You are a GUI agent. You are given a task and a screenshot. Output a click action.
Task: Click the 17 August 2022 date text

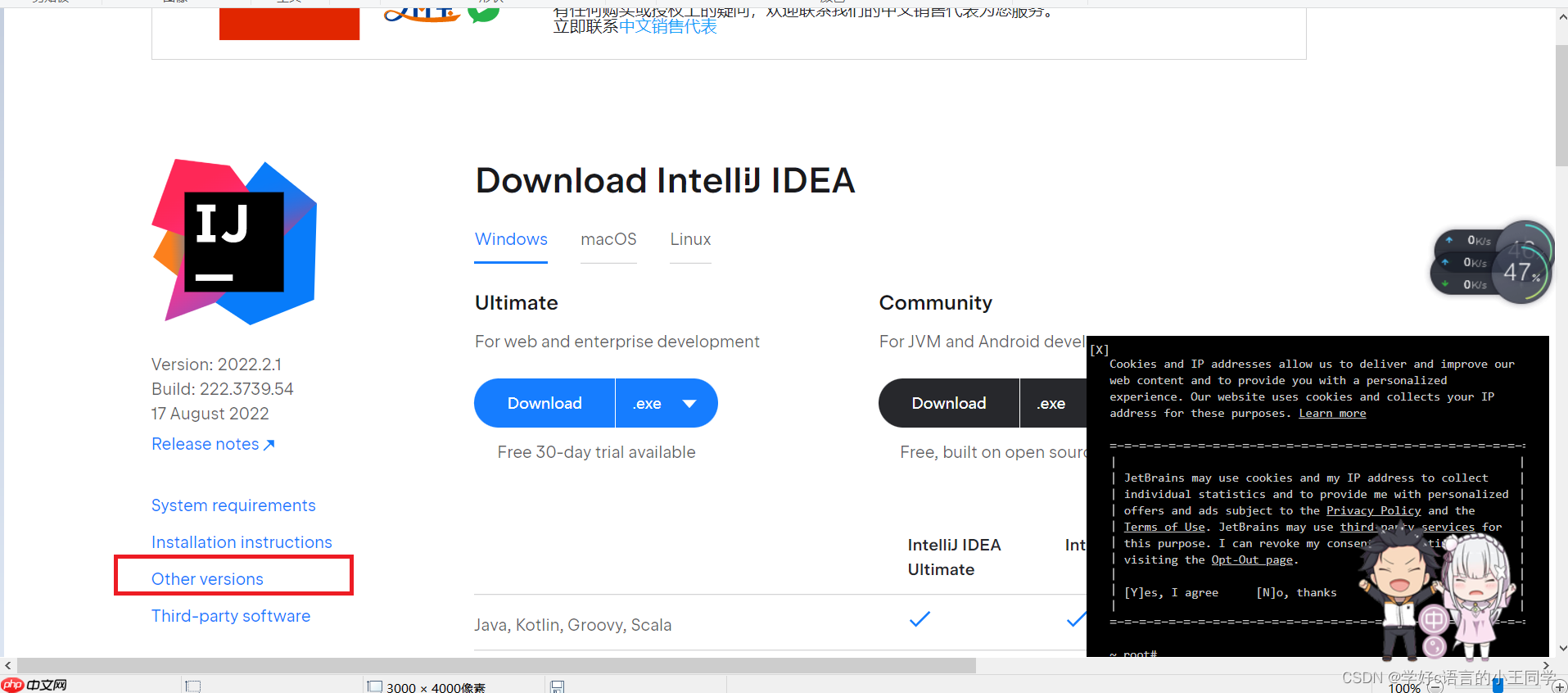210,414
